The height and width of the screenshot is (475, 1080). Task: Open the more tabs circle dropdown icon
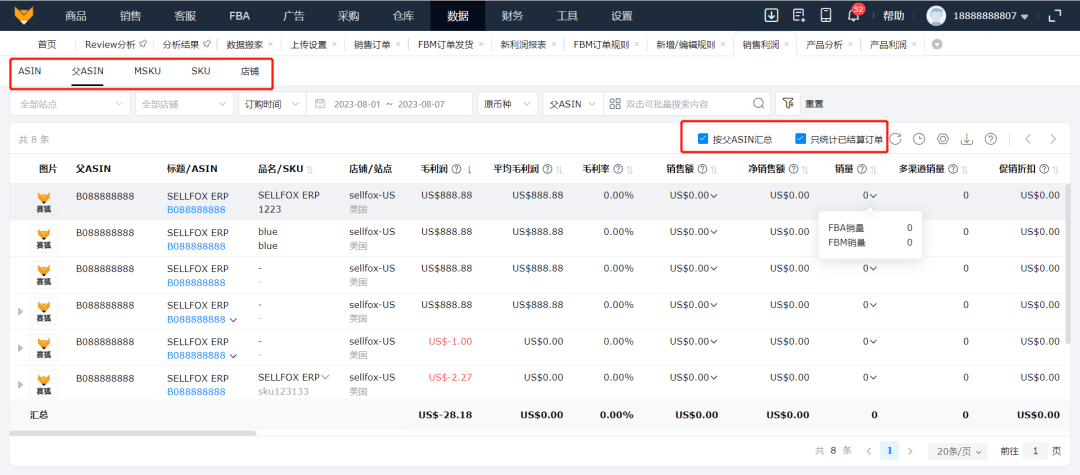coord(937,44)
